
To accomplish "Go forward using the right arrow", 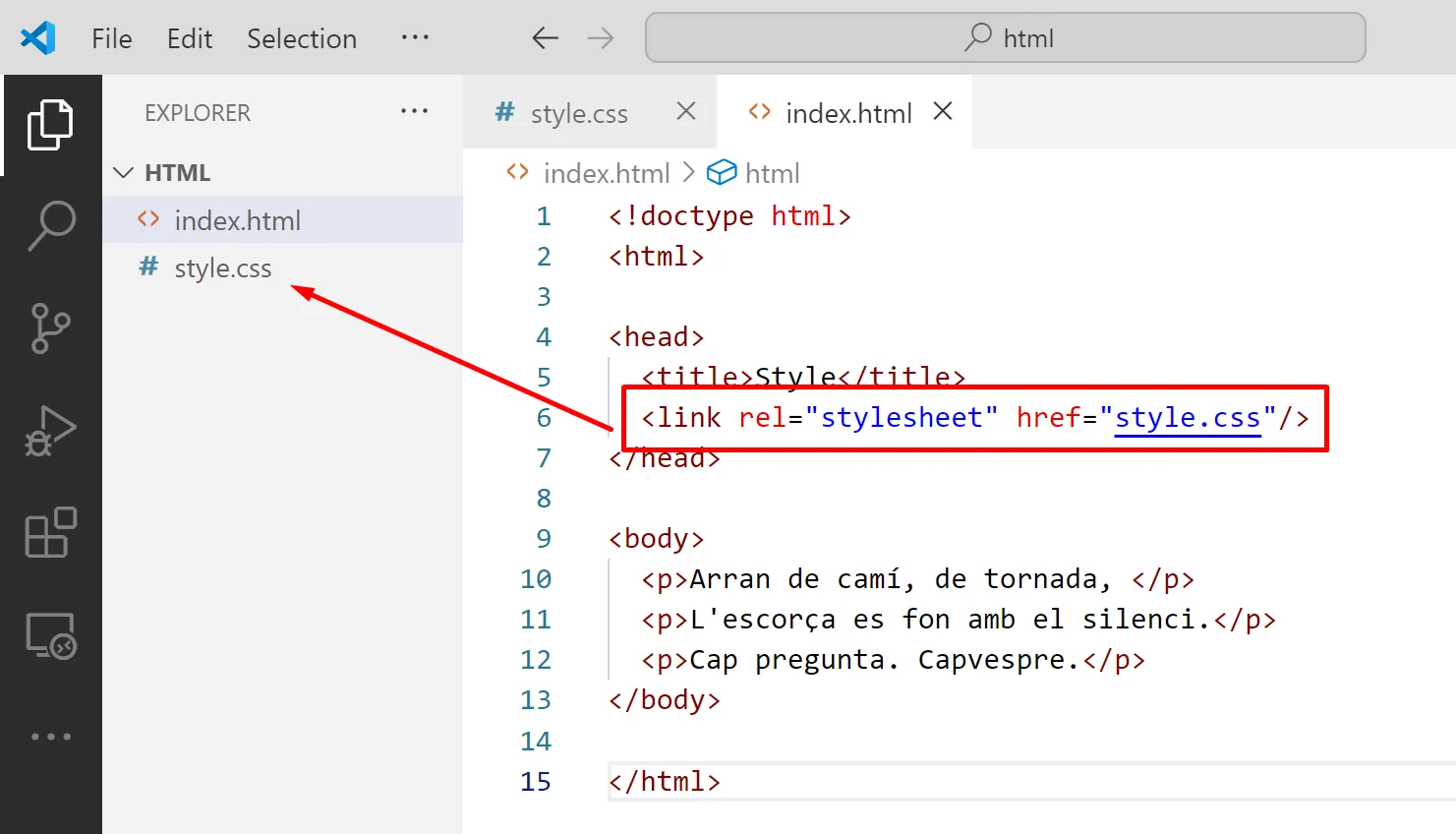I will tap(600, 38).
